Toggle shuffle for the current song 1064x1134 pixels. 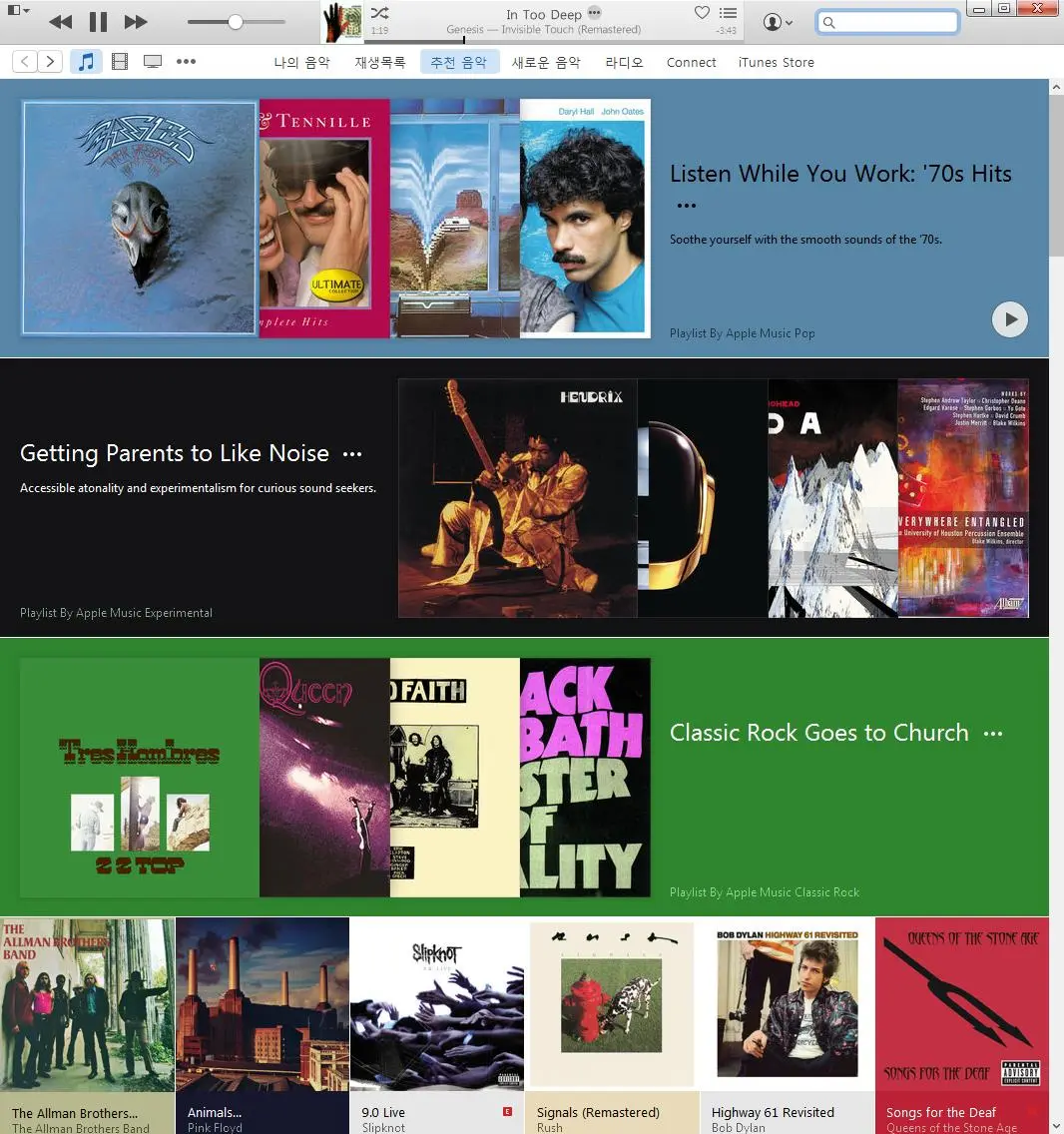pyautogui.click(x=379, y=13)
